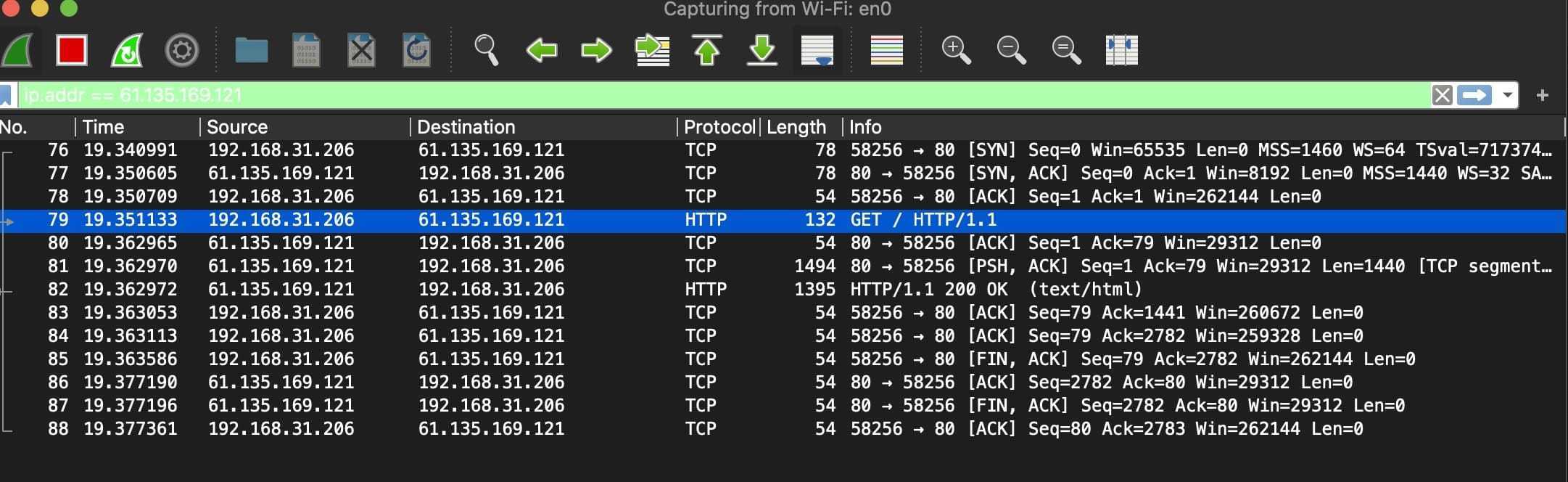The height and width of the screenshot is (482, 1568).
Task: Jump to the last packet icon
Action: click(762, 50)
